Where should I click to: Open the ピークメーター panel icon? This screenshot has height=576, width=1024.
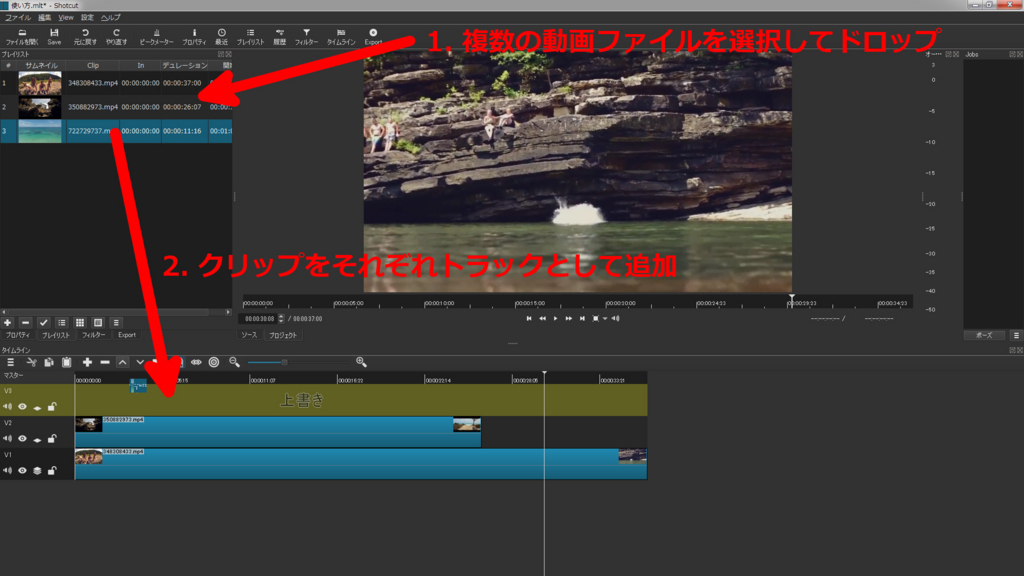pyautogui.click(x=156, y=37)
